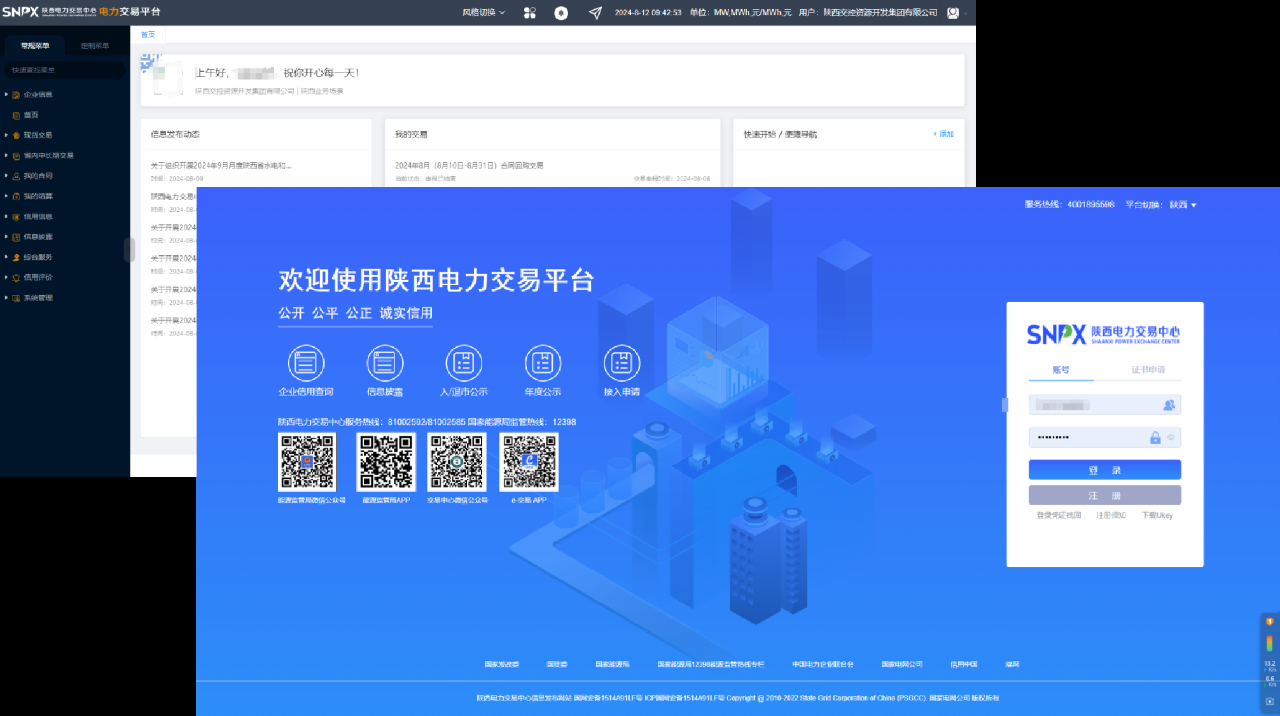Click the four-squares apps icon in header
This screenshot has width=1280, height=716.
[x=530, y=13]
